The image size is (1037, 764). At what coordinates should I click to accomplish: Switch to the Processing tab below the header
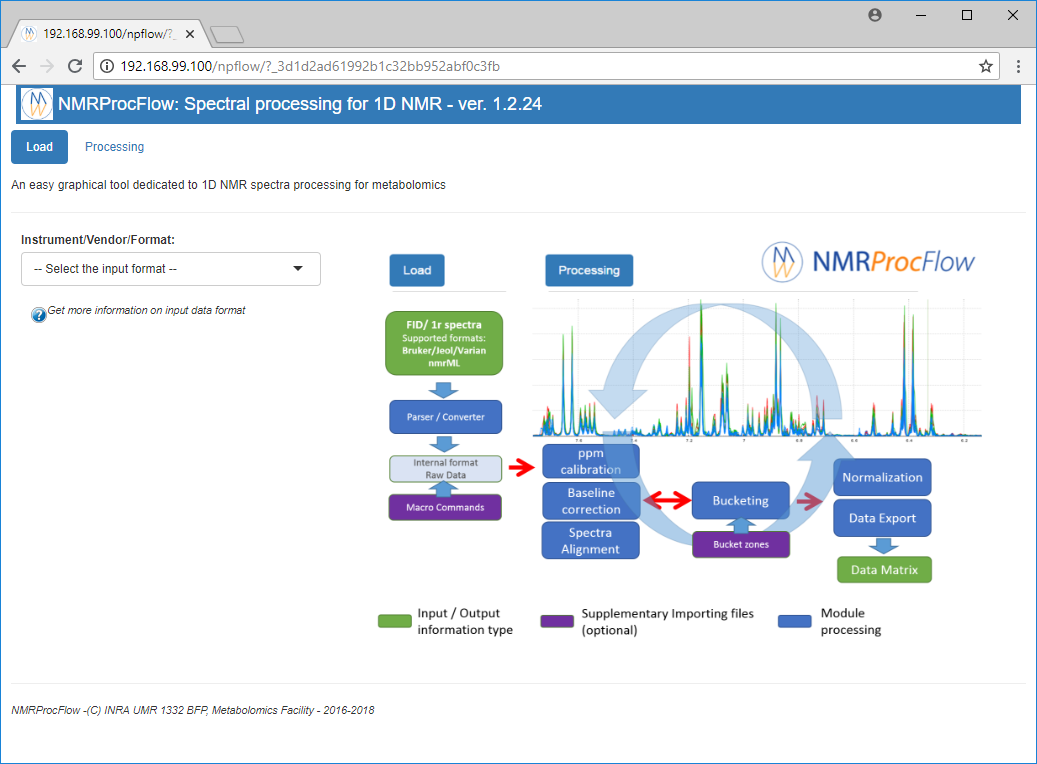(x=114, y=147)
